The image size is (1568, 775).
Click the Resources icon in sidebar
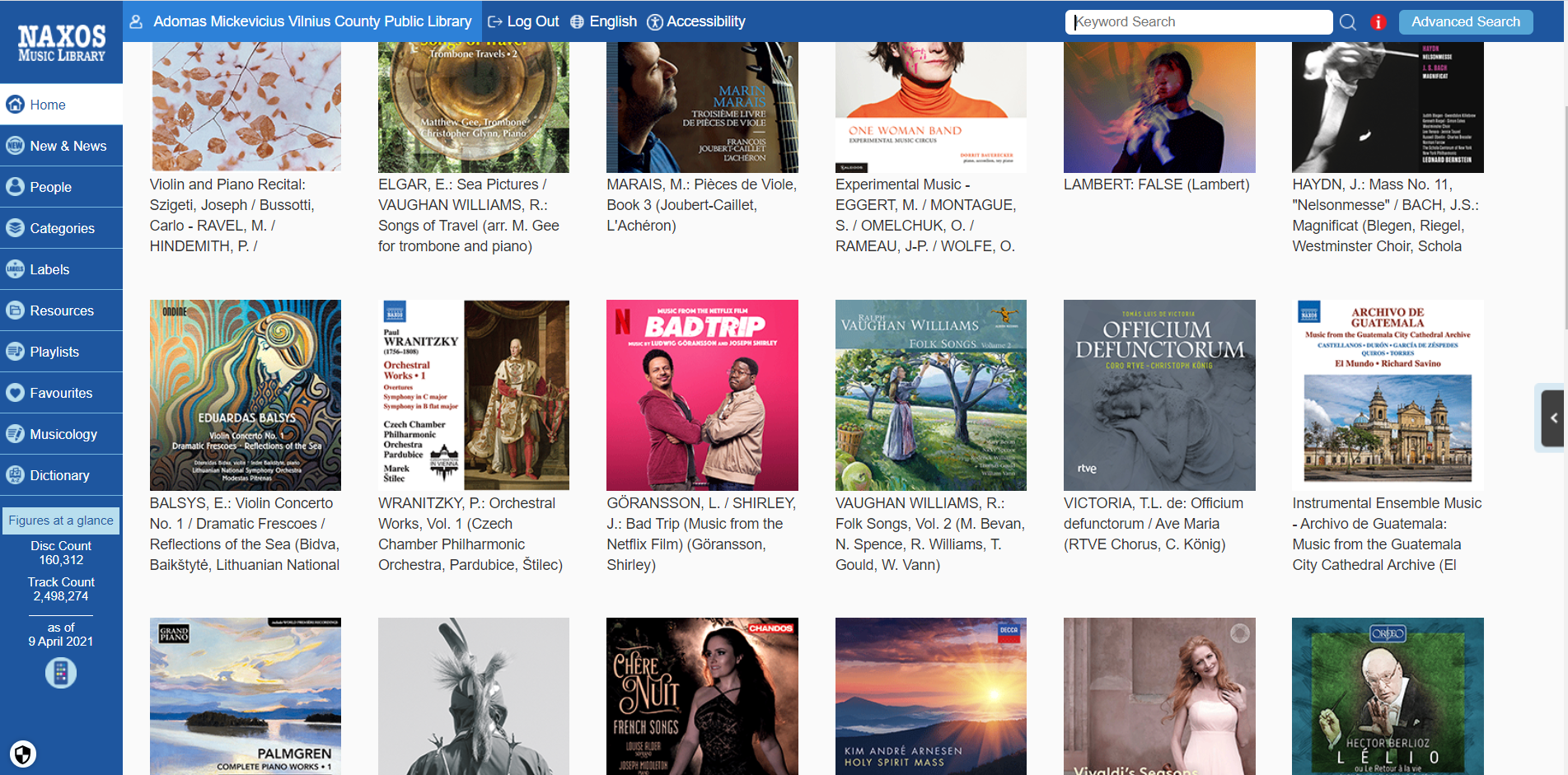[x=15, y=310]
